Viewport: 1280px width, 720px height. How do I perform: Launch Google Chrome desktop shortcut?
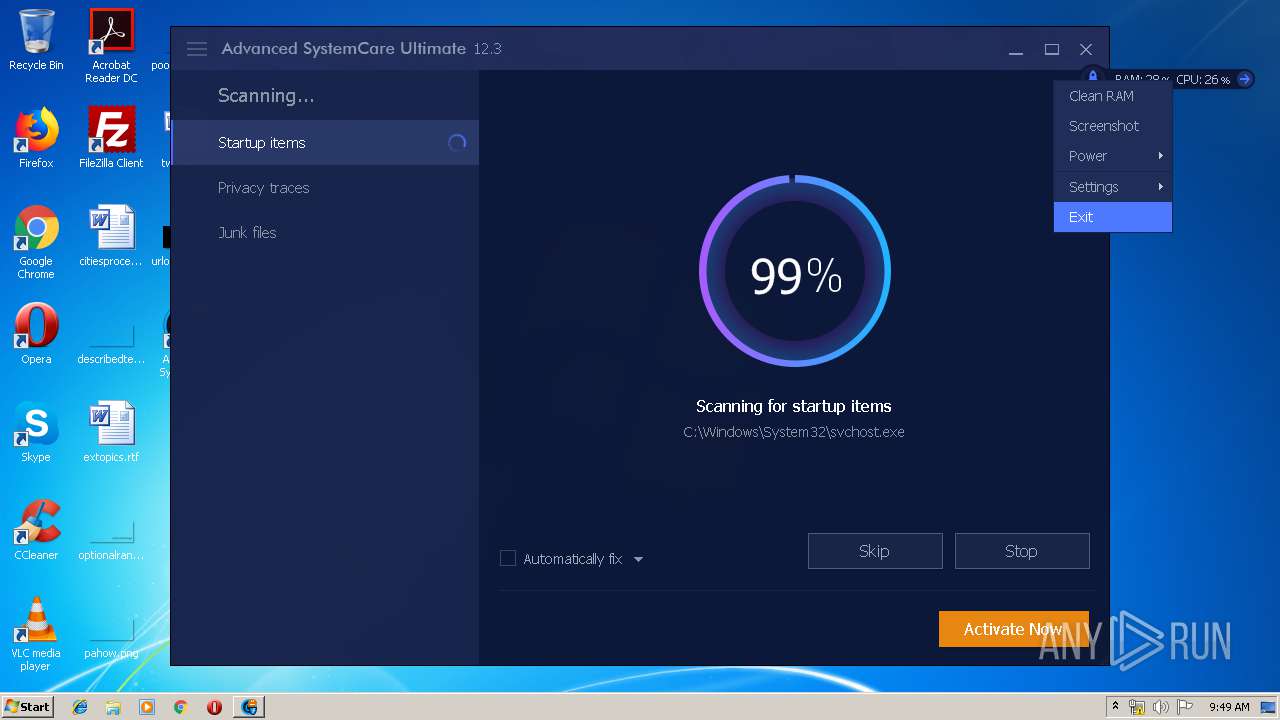point(36,242)
